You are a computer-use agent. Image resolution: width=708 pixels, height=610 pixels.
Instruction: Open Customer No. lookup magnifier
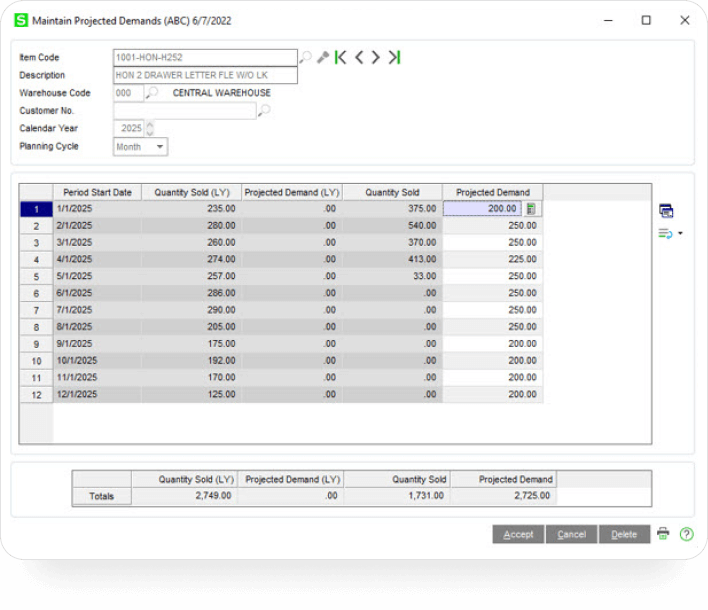click(264, 111)
